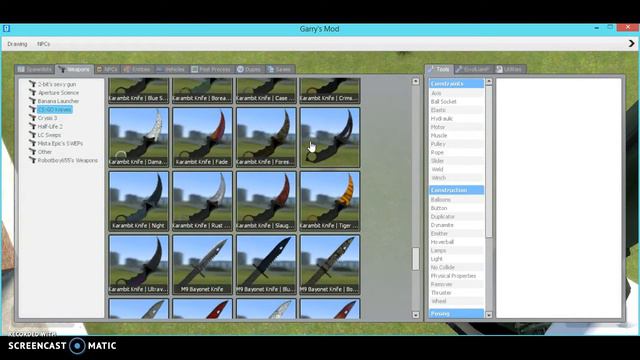Collapse the Constraints tool category
Viewport: 640px width, 360px height.
pyautogui.click(x=456, y=83)
